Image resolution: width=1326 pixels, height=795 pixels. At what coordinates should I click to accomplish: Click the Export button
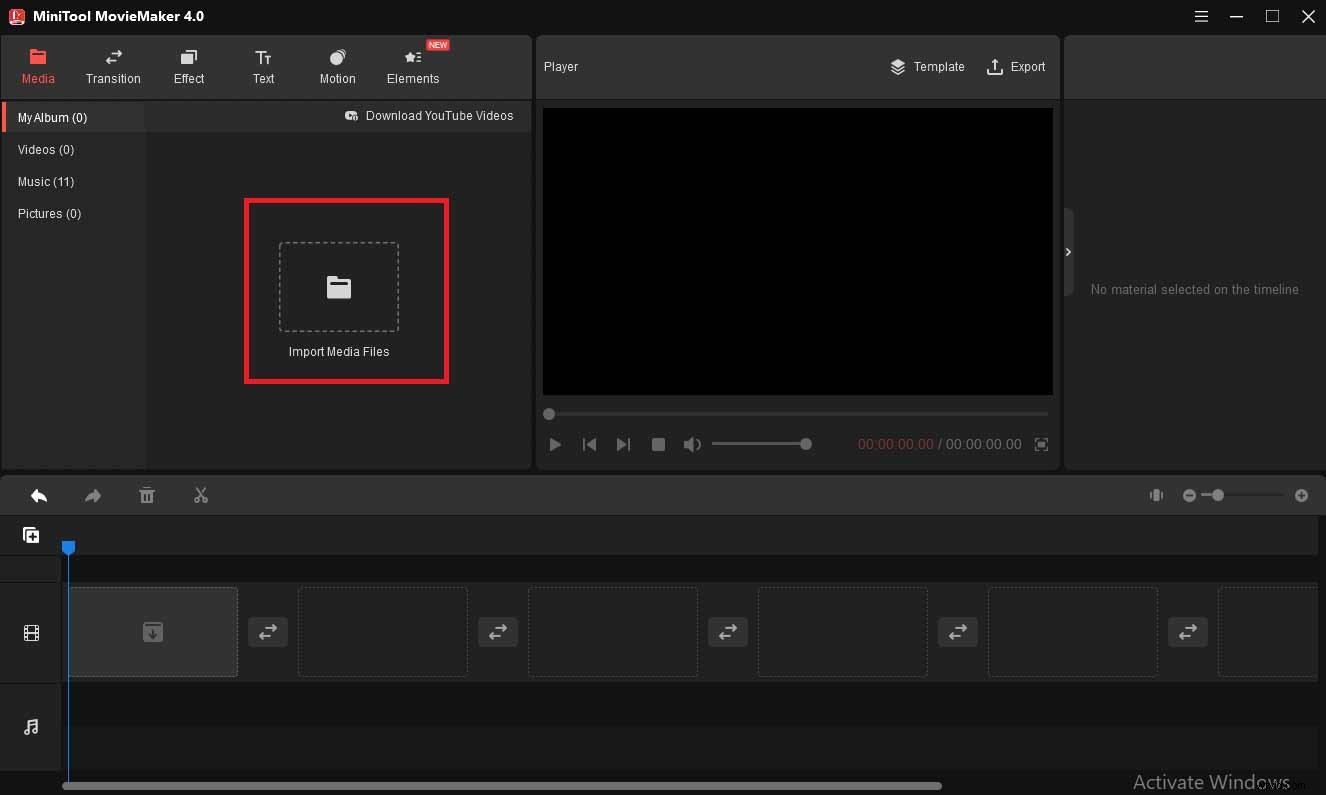pos(1016,67)
